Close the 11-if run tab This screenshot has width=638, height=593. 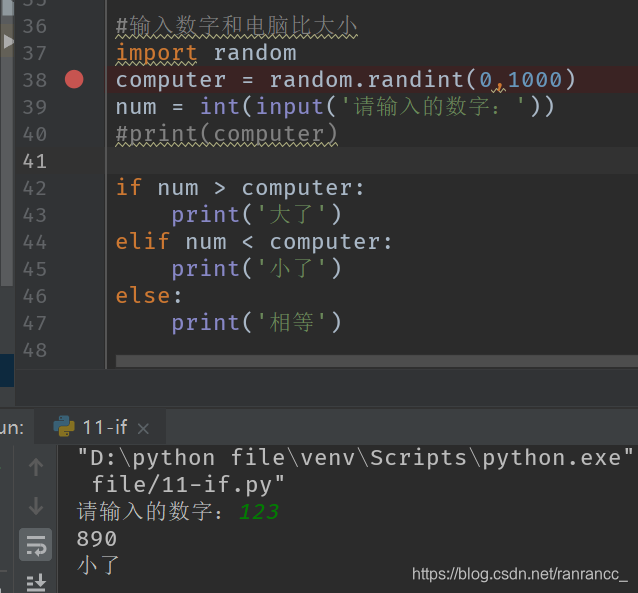(143, 429)
